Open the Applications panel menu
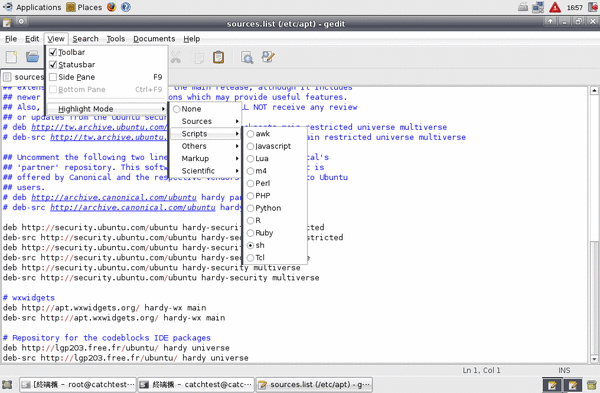Viewport: 600px width, 393px height. pos(32,7)
